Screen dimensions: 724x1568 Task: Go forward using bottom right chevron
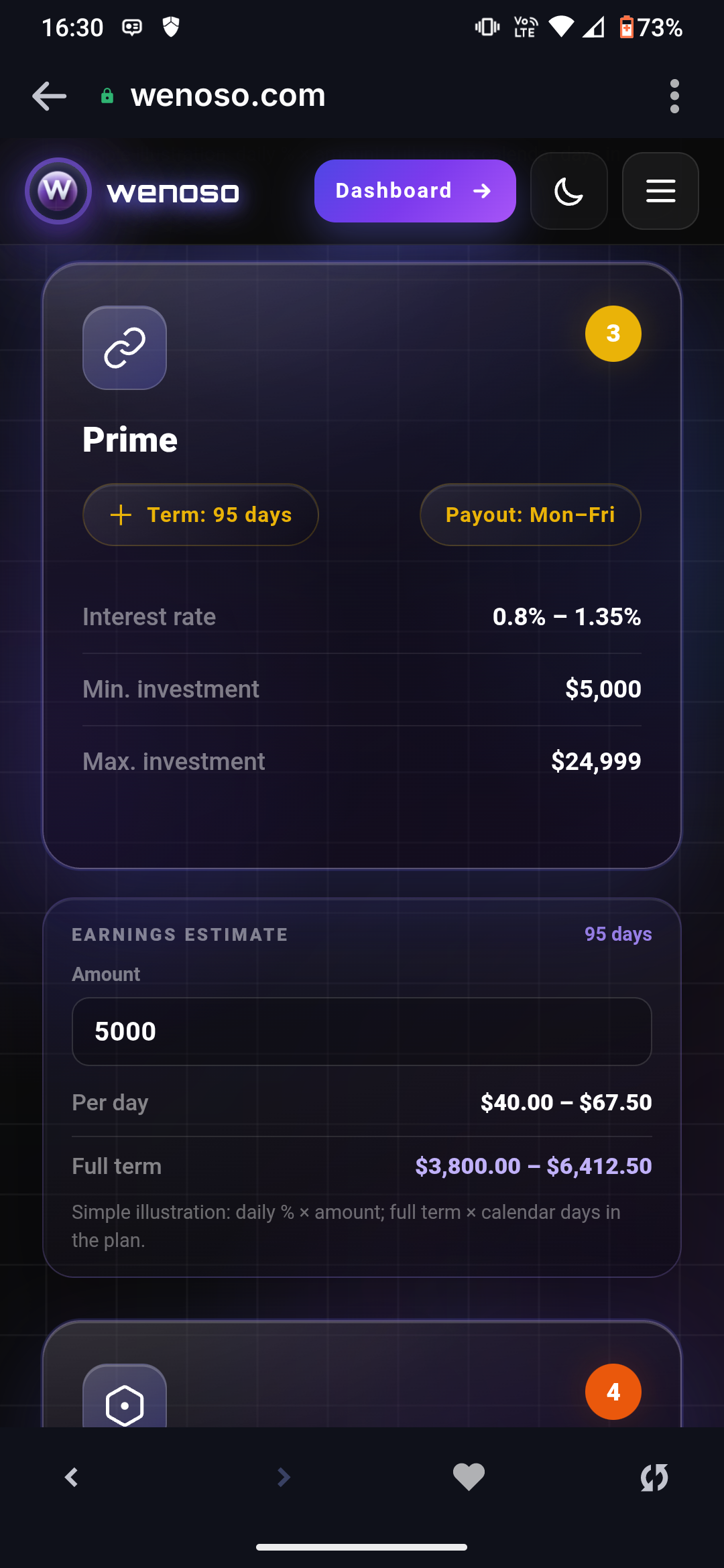pos(284,1477)
